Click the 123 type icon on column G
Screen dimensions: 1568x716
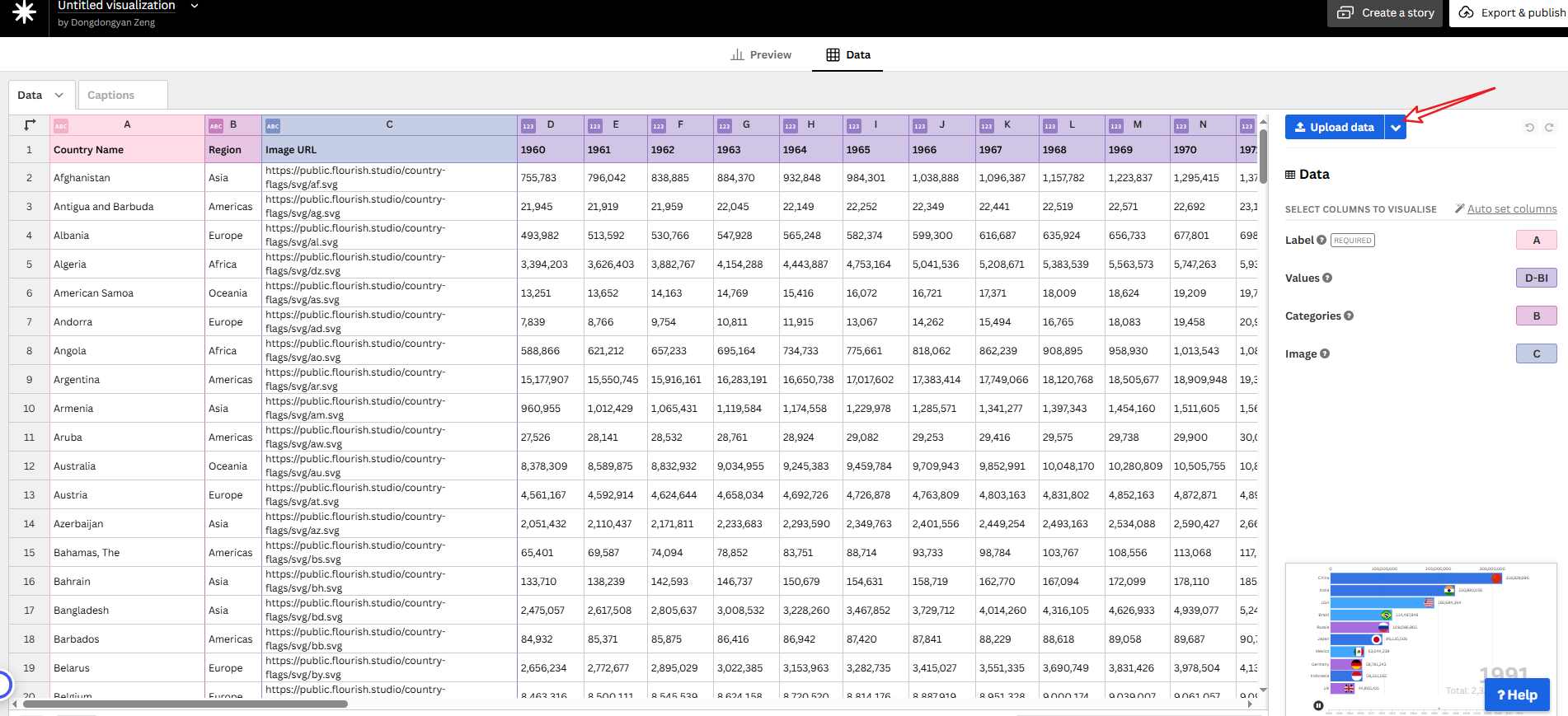[724, 126]
